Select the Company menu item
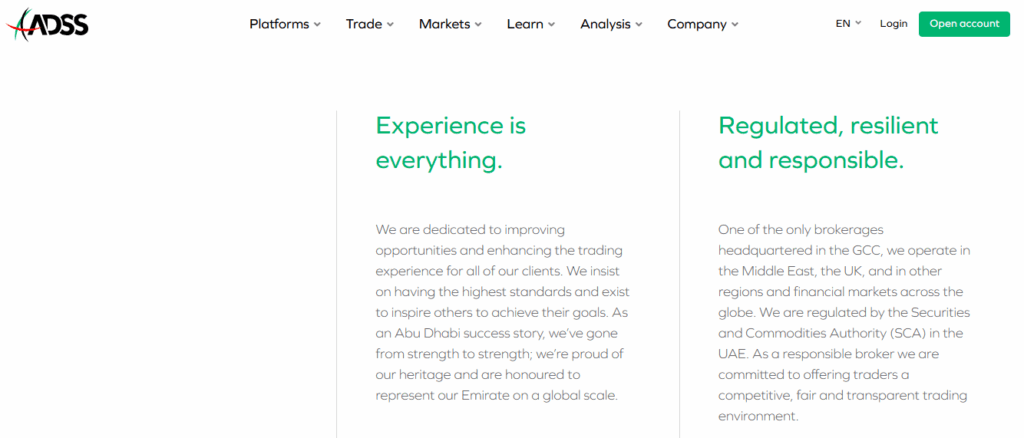 696,24
